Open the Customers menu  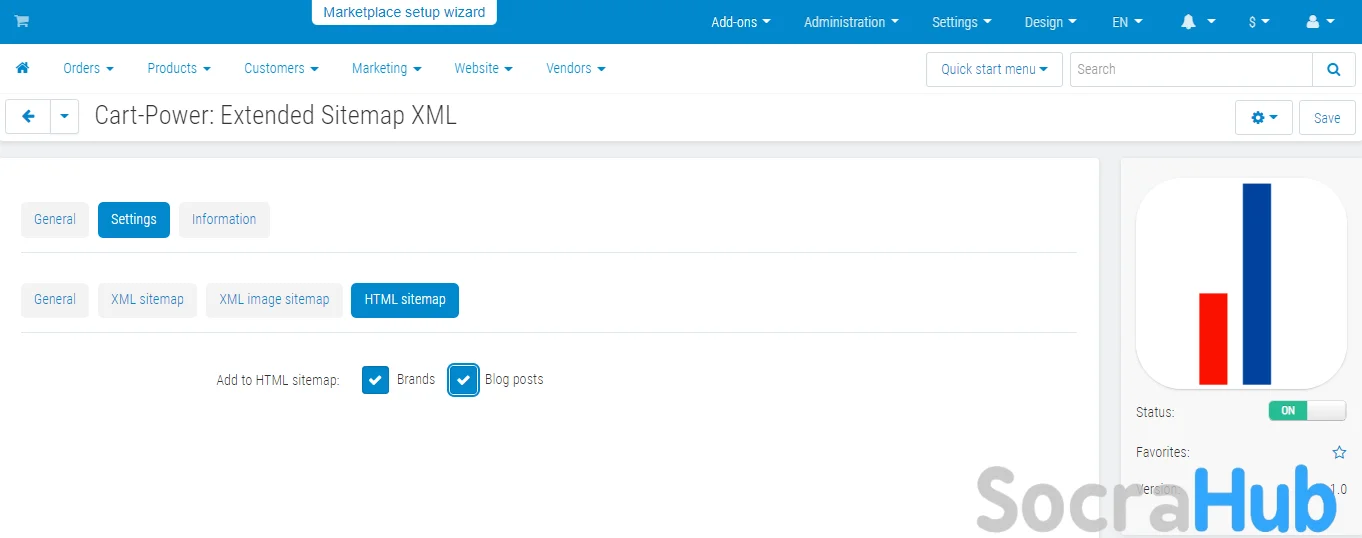coord(281,68)
